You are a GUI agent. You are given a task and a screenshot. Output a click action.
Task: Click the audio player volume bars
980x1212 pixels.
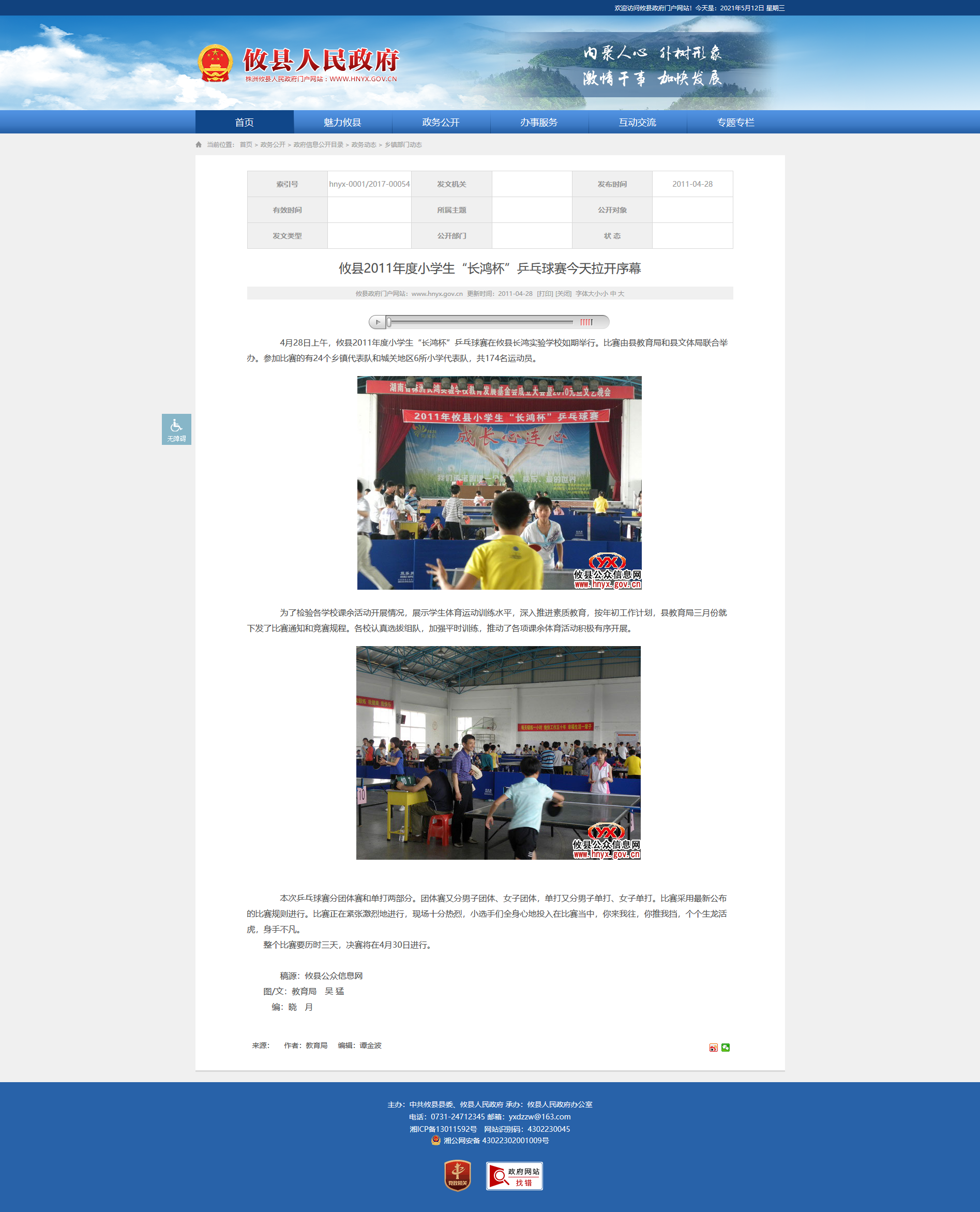pyautogui.click(x=586, y=322)
